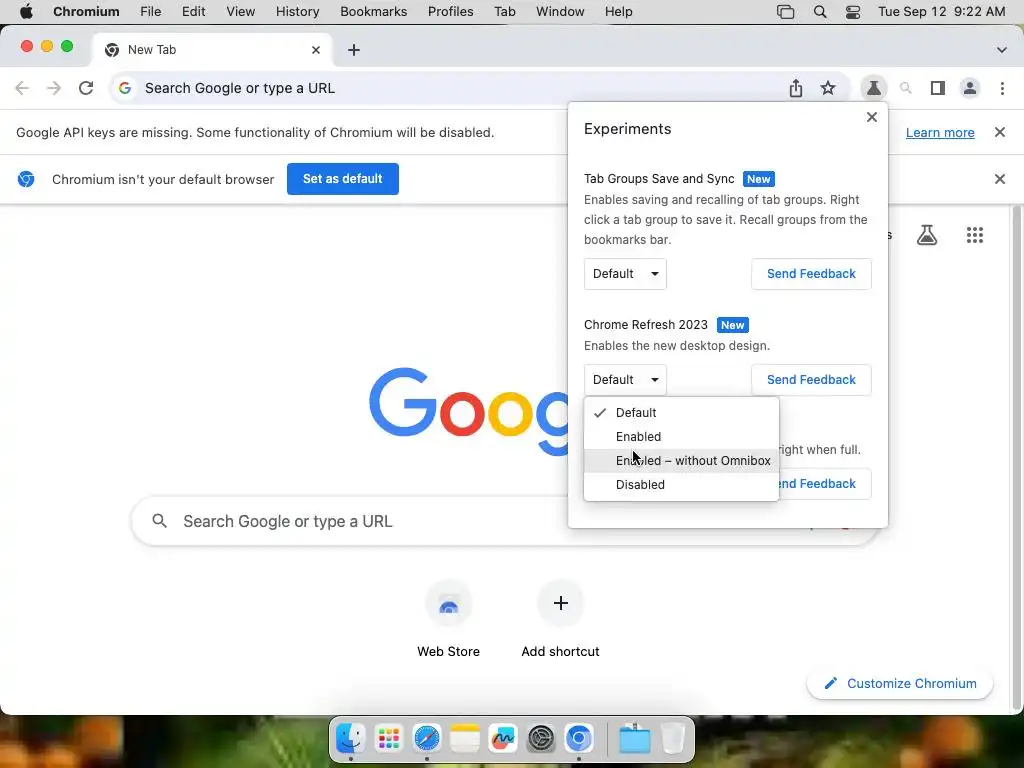The image size is (1024, 768).
Task: Open the Google apps grid
Action: [975, 235]
